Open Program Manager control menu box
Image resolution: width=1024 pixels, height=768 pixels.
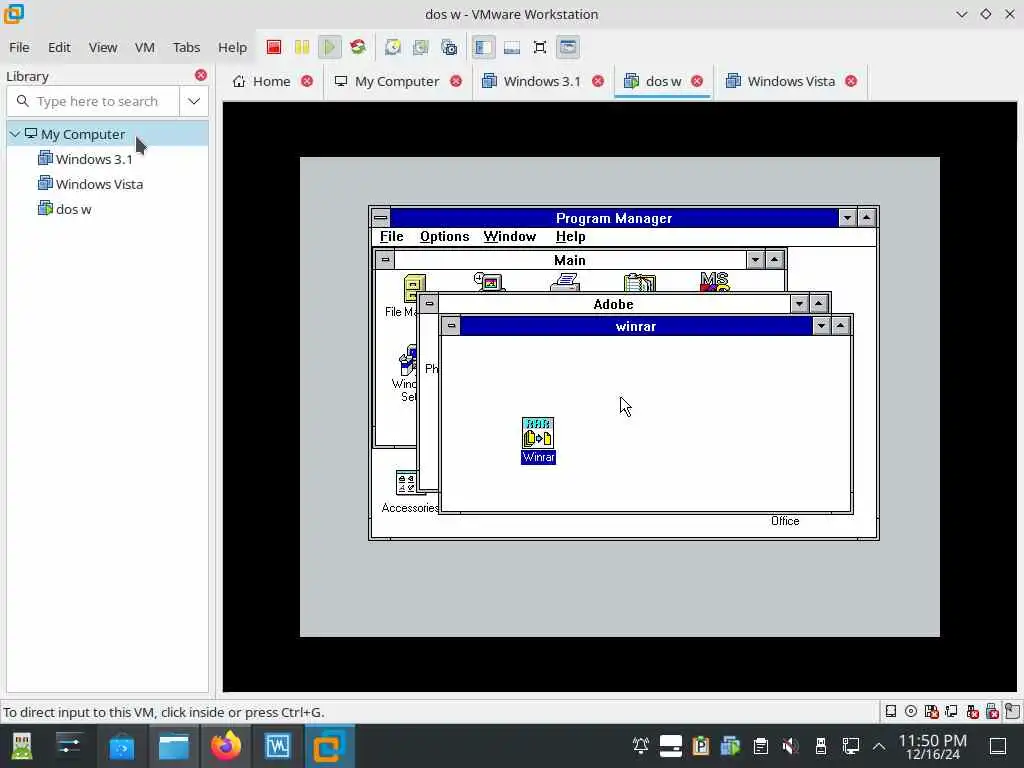[381, 217]
